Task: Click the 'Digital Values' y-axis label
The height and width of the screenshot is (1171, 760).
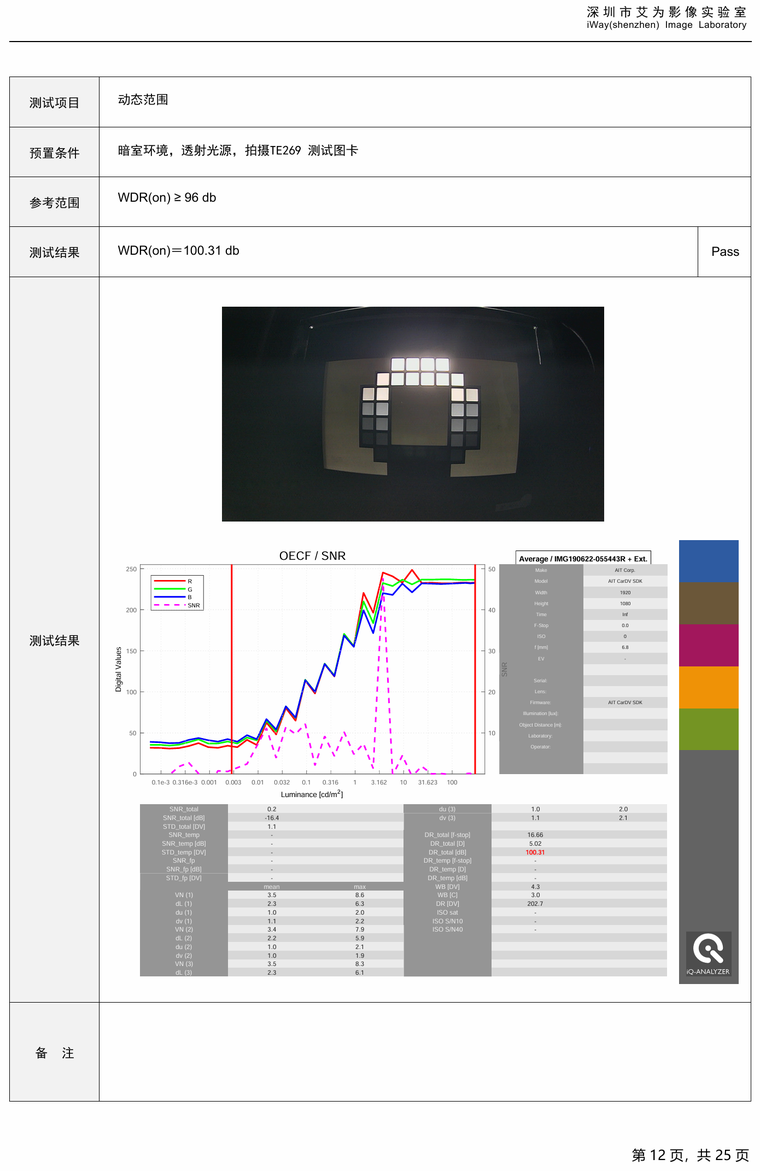Action: pos(118,669)
